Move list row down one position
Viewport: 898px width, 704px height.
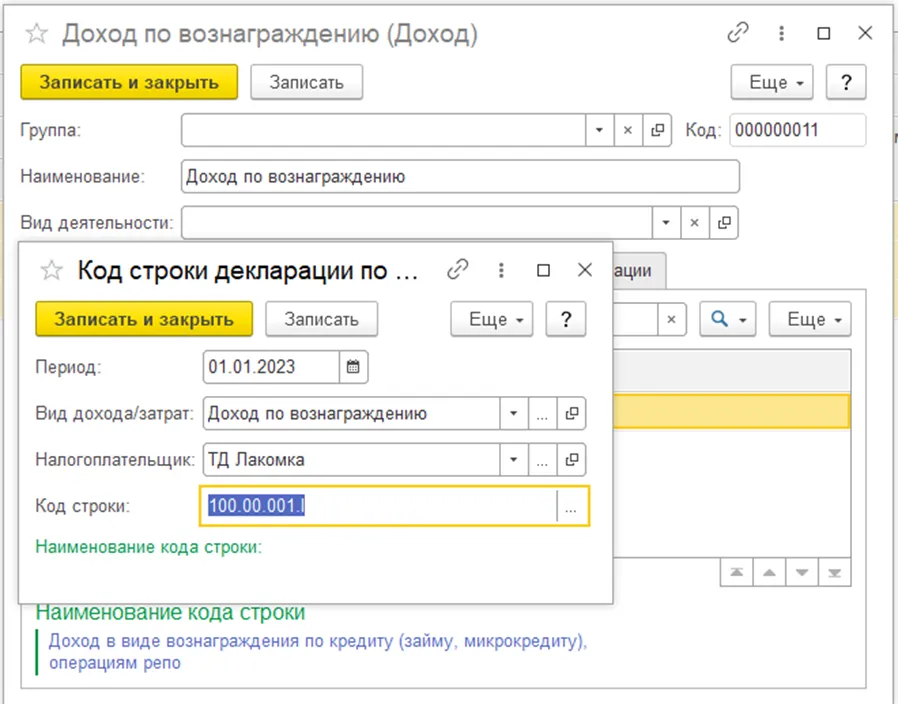pyautogui.click(x=802, y=572)
